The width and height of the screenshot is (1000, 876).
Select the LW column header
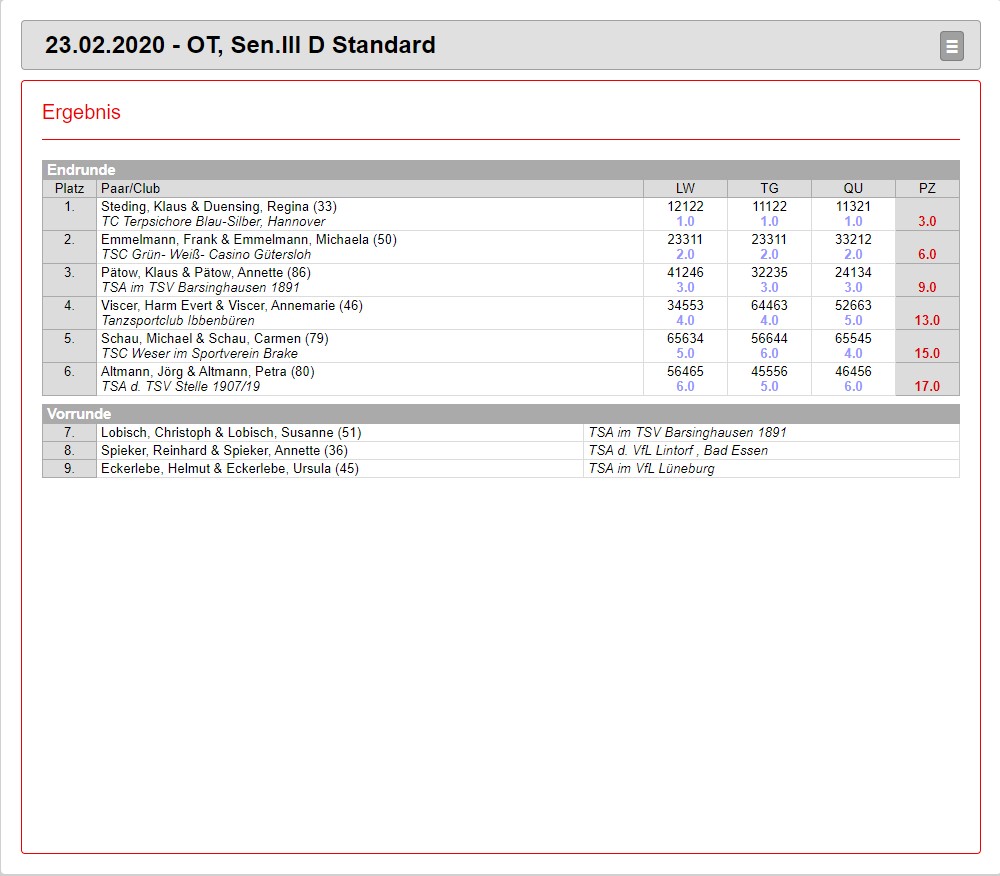[x=685, y=188]
